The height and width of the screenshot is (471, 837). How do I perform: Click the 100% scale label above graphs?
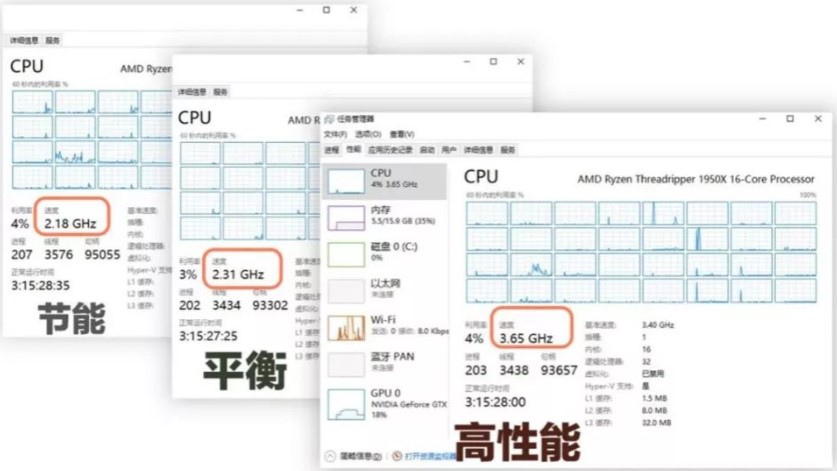808,195
